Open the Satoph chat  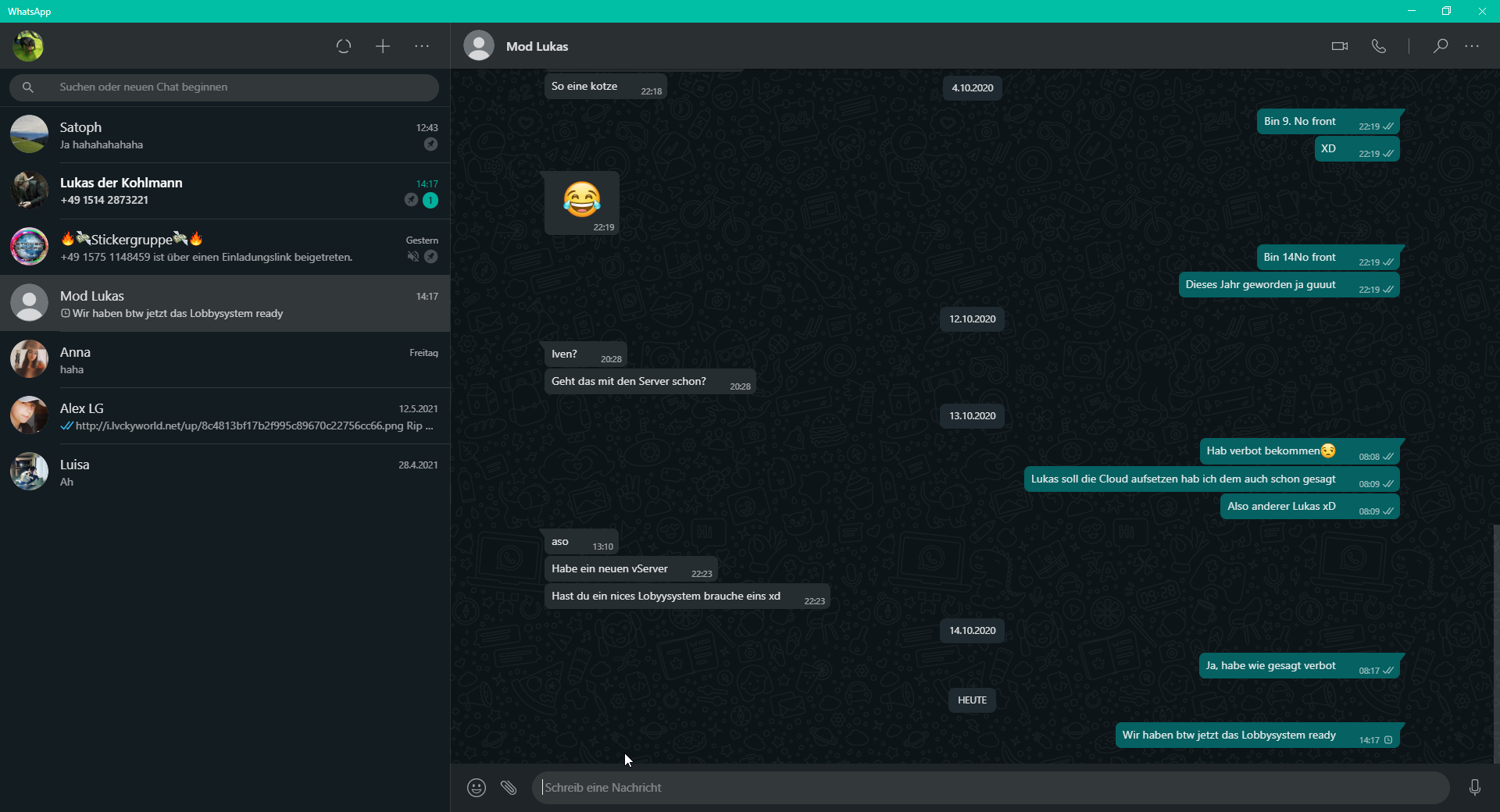pos(225,135)
